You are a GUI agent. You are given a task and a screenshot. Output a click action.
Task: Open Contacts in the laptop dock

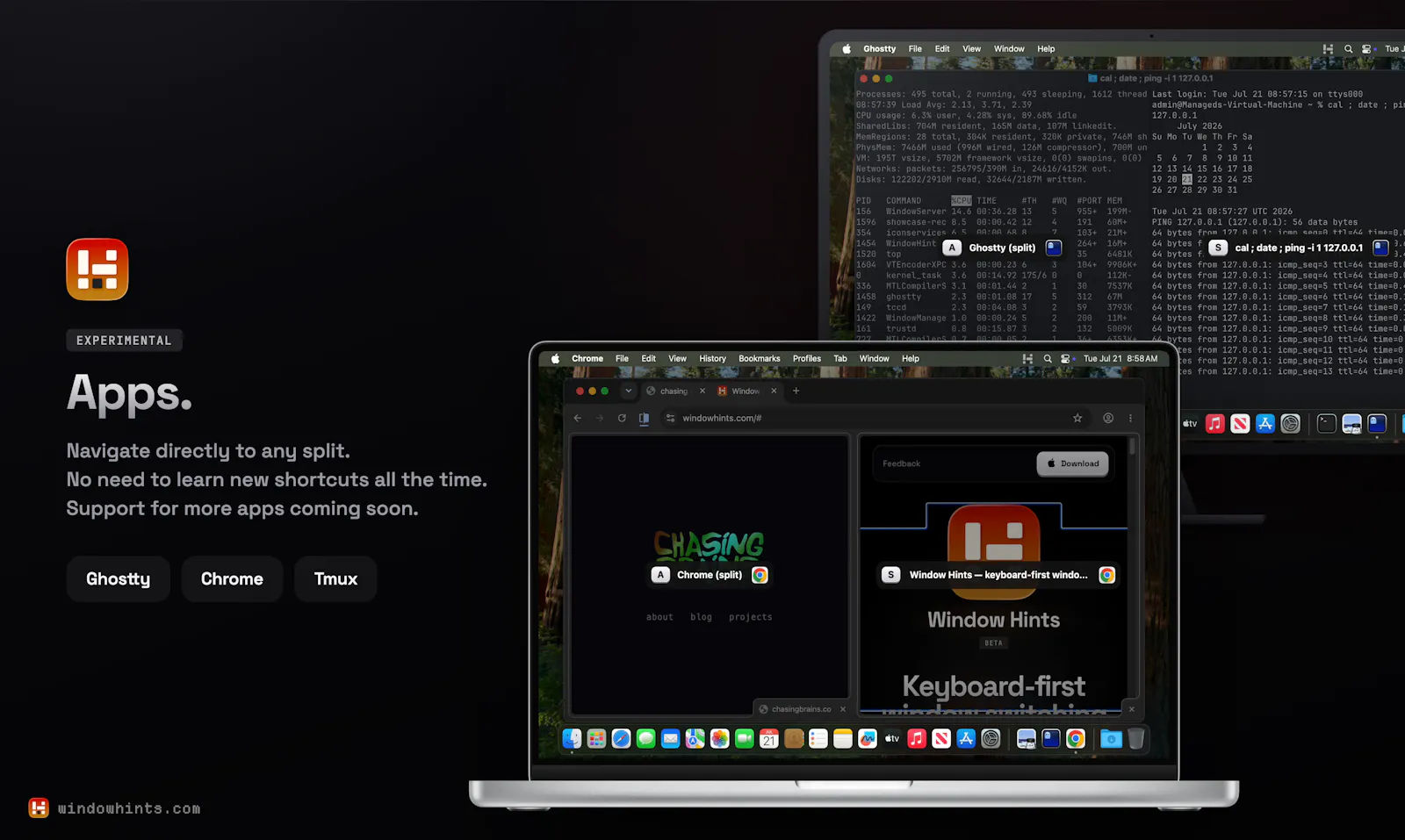click(x=794, y=739)
